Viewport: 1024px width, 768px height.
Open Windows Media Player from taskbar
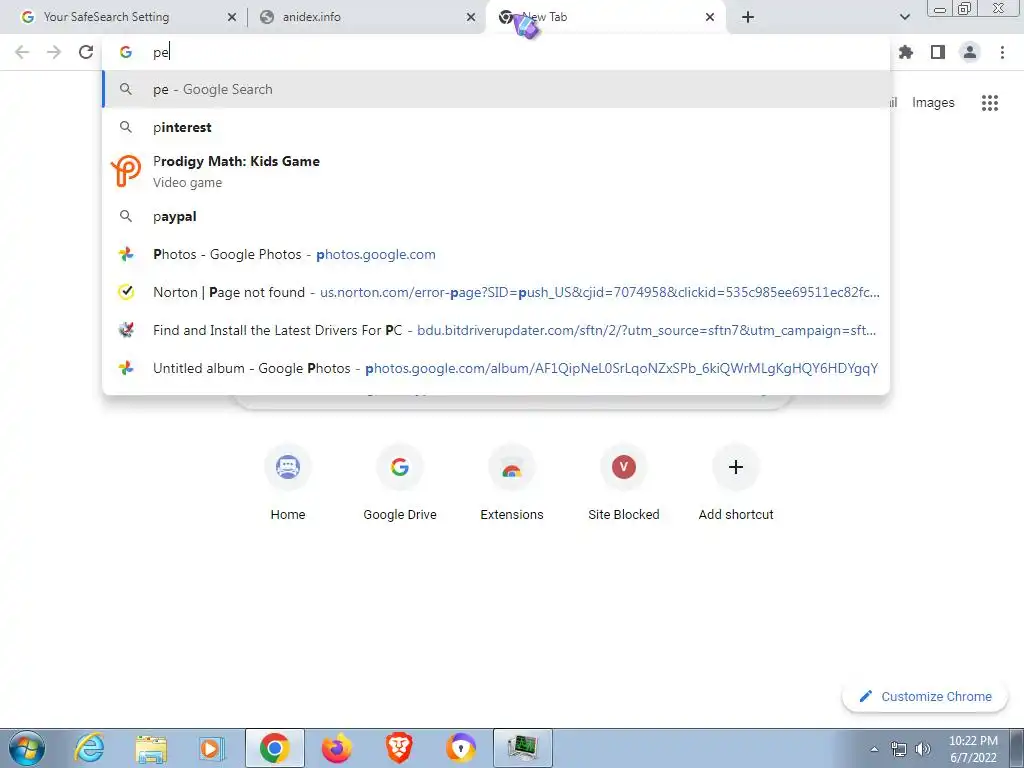click(211, 748)
